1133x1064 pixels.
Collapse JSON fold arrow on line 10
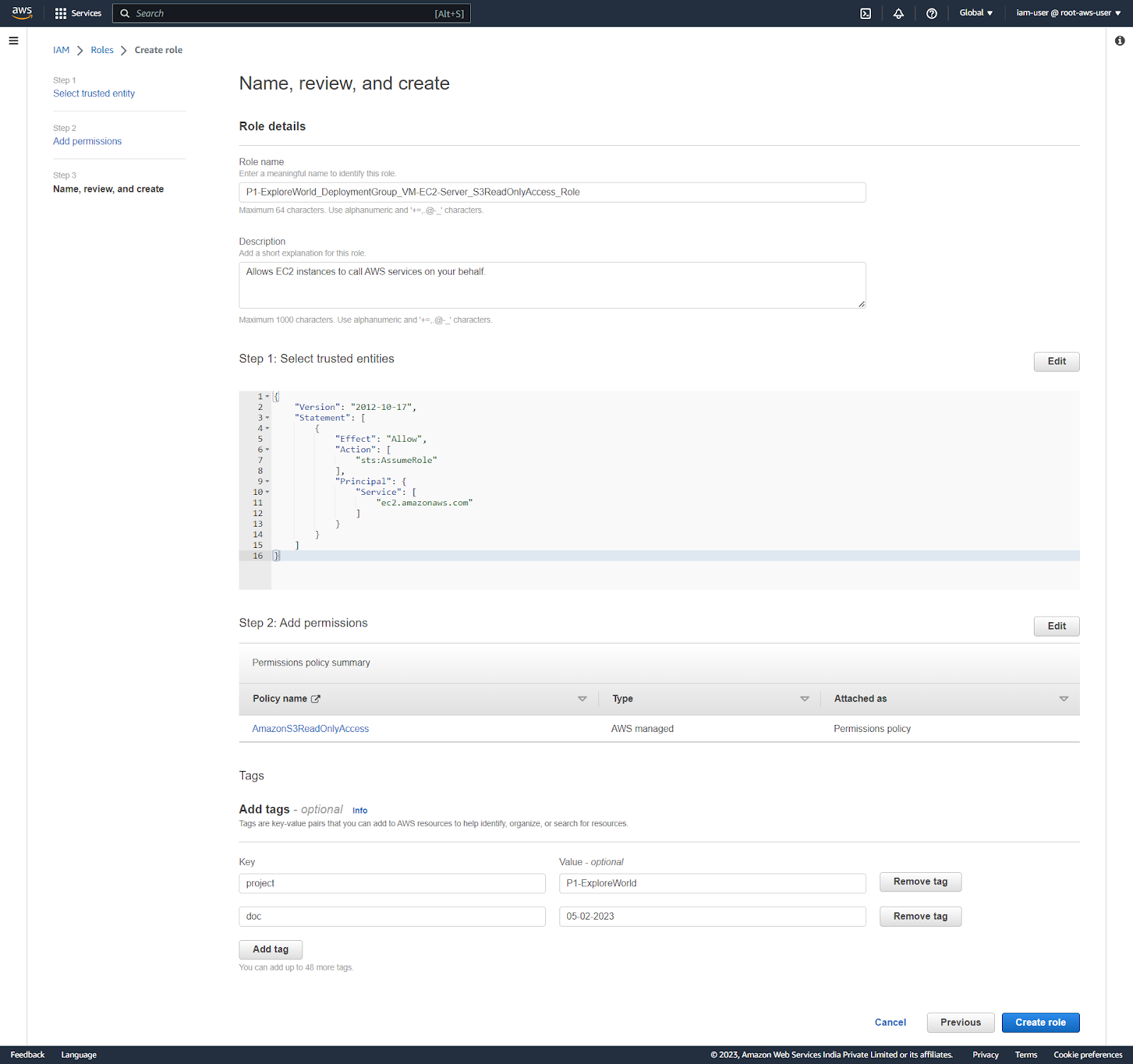[x=267, y=492]
